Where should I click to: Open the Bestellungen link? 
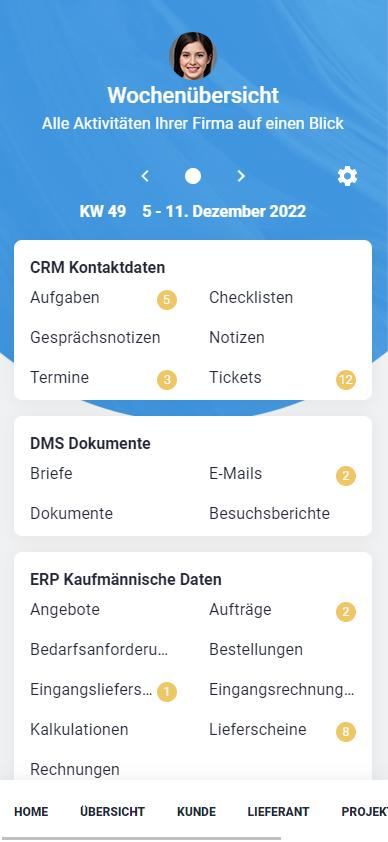[256, 650]
